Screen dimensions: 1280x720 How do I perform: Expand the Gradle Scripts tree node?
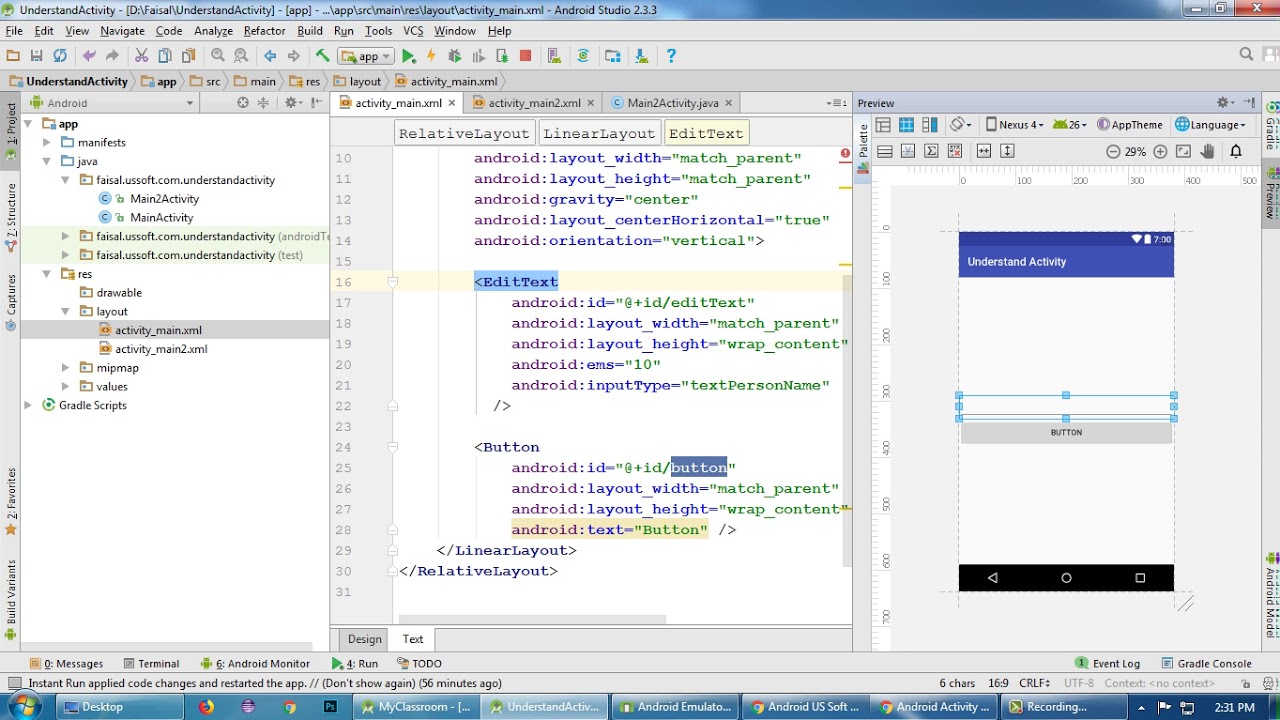[28, 405]
